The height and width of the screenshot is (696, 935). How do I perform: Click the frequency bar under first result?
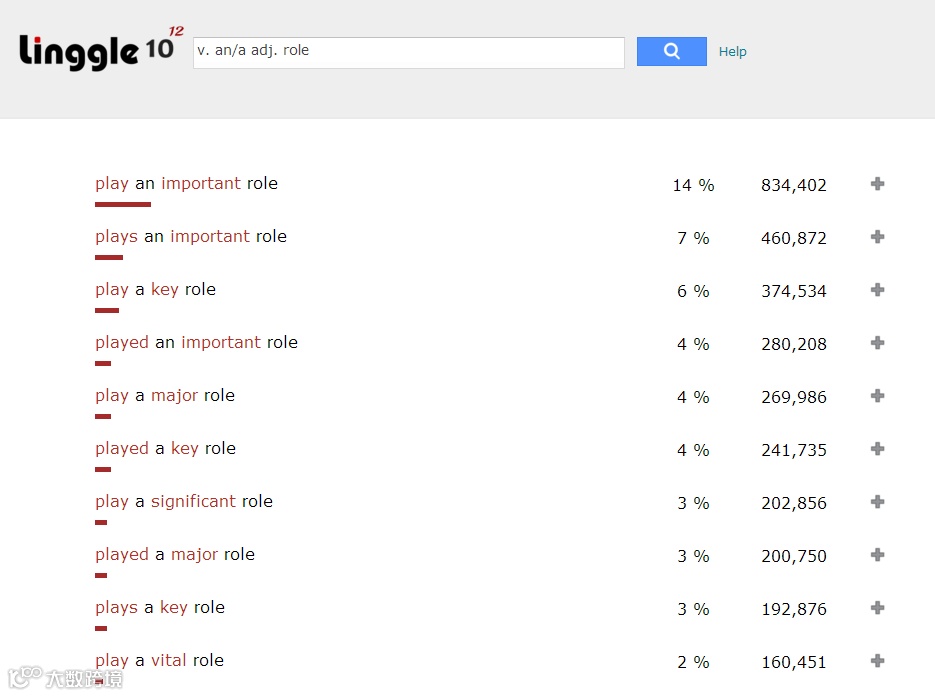pos(122,205)
